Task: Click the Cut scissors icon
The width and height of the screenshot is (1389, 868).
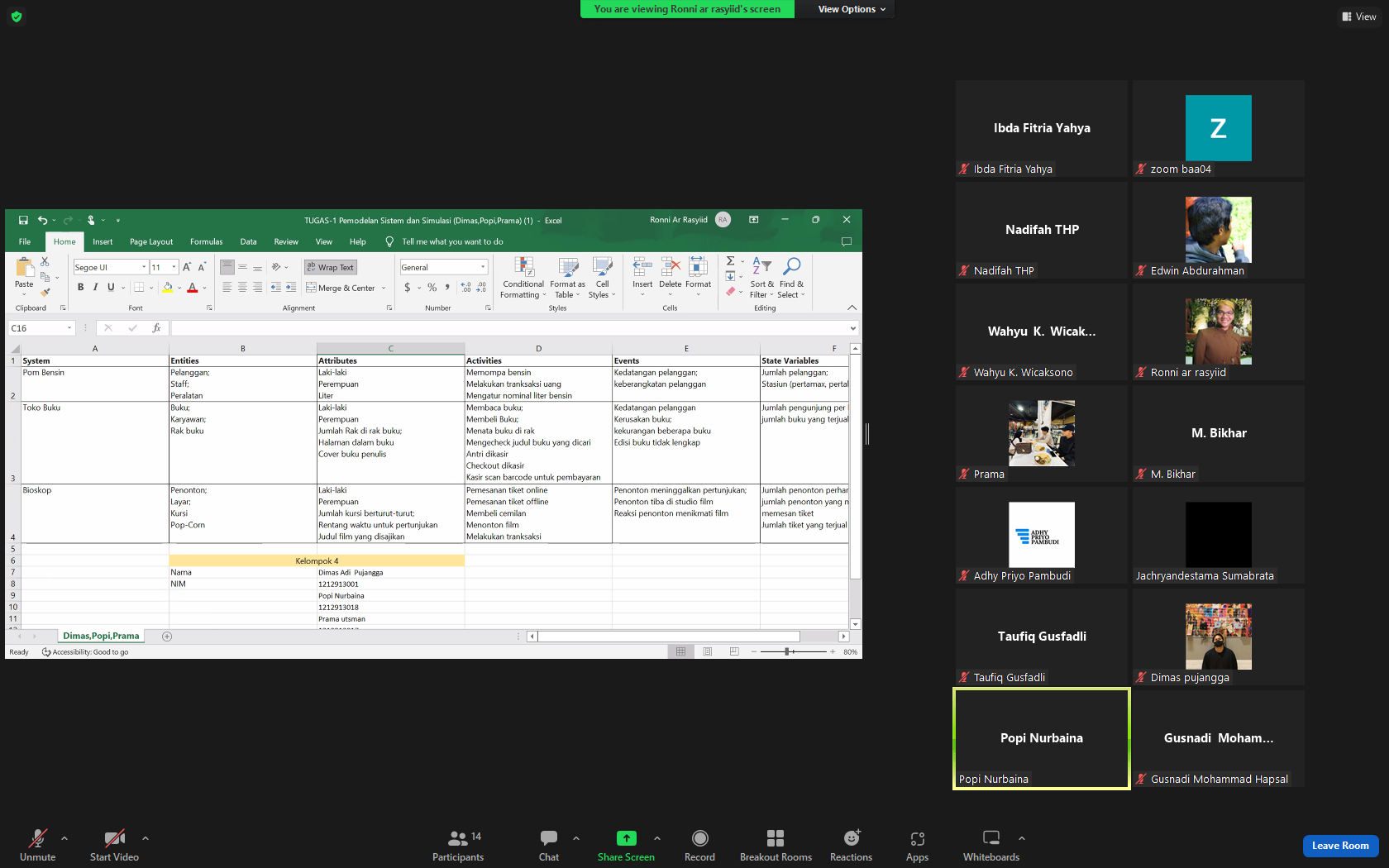Action: pyautogui.click(x=45, y=261)
